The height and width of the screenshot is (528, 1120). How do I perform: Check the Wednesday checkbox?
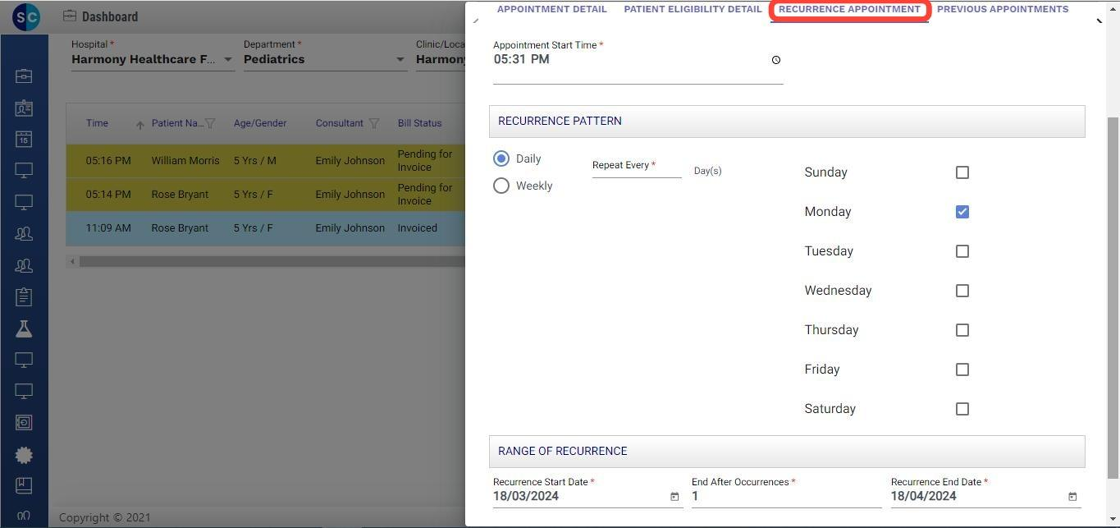[962, 291]
